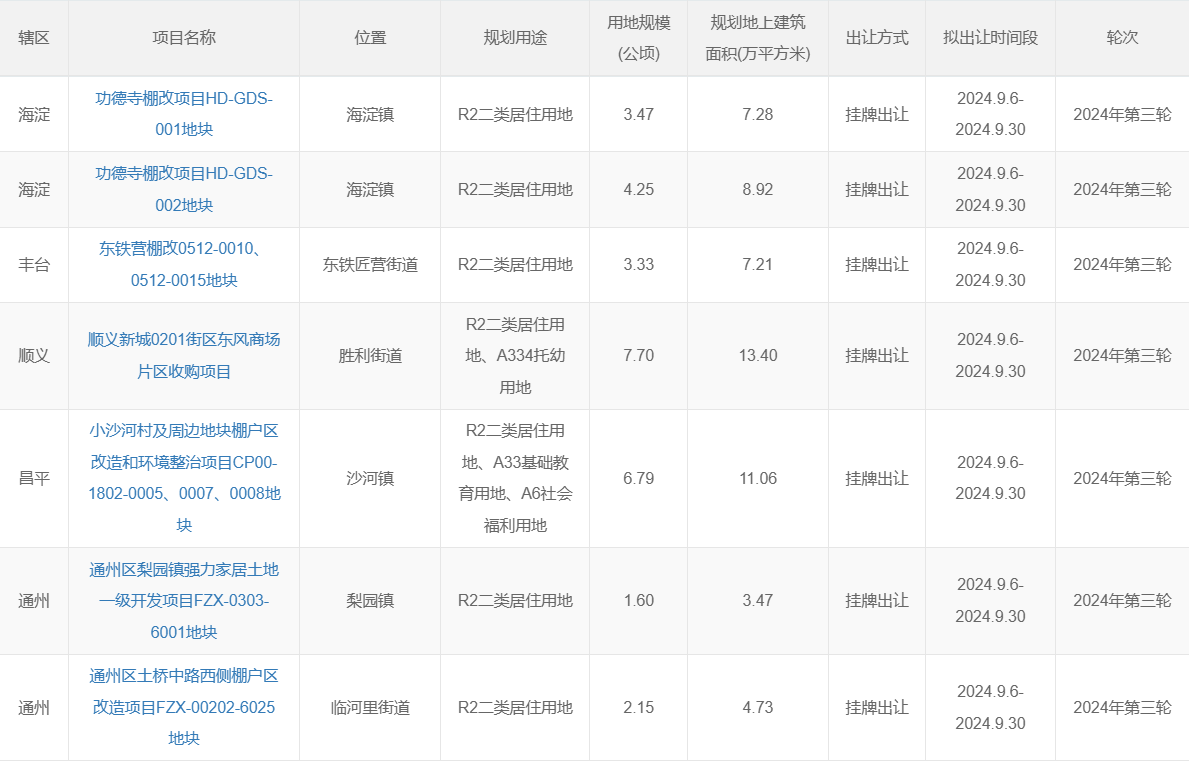Select the 沙河镇 location cell for the 昌平 row
Viewport: 1189px width, 763px height.
[x=369, y=478]
